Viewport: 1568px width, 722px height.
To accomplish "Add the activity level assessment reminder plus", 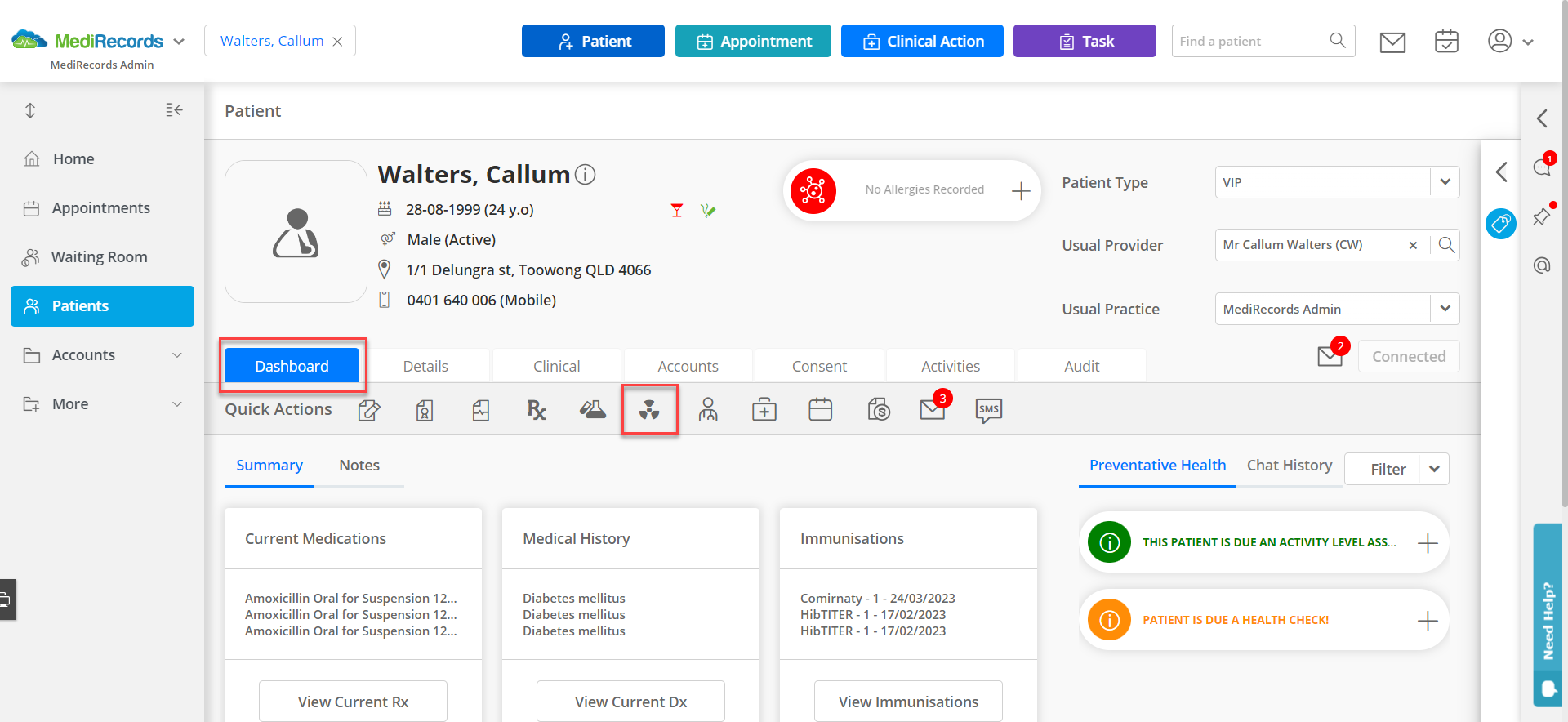I will (1428, 543).
